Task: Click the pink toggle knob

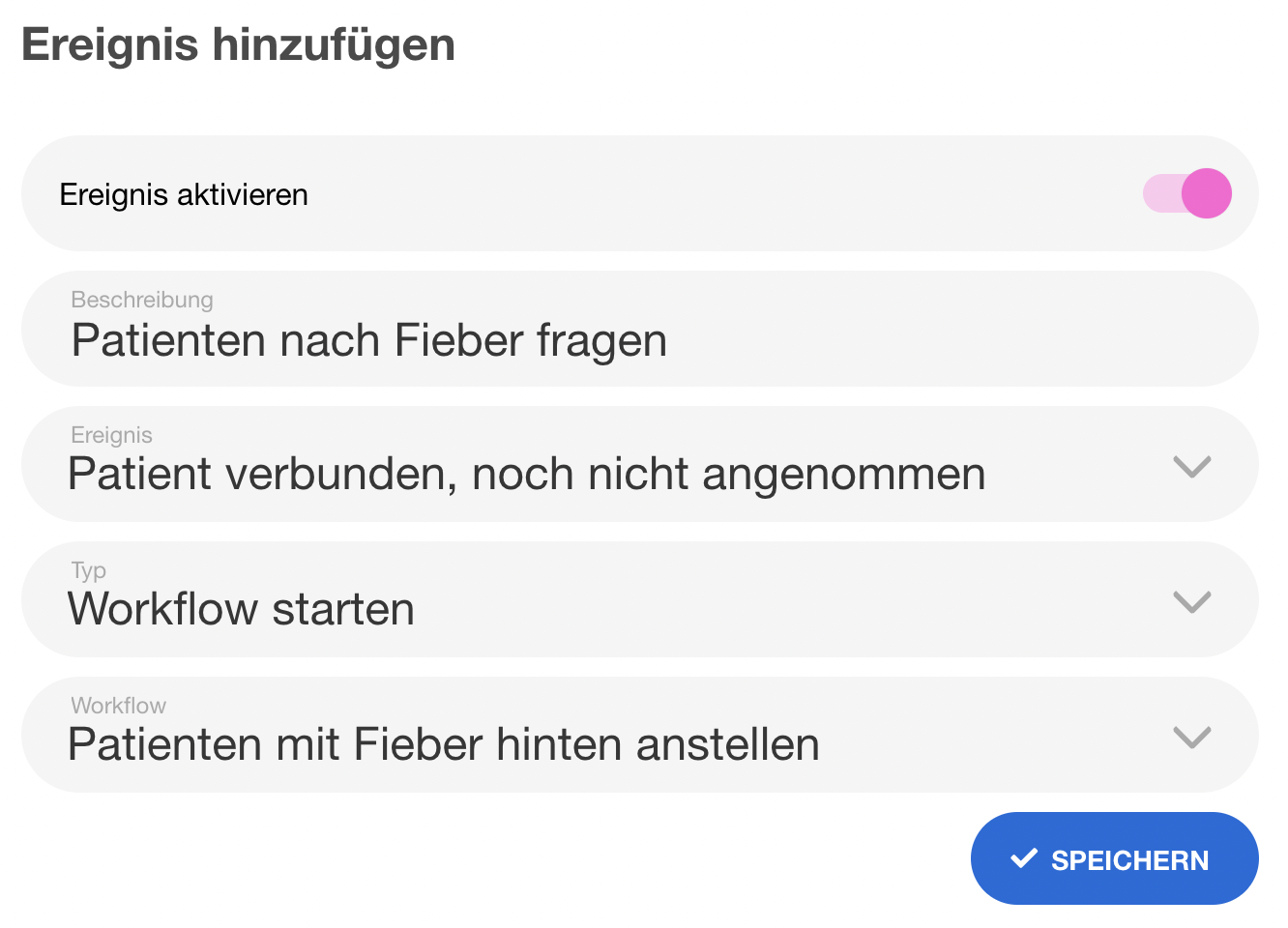Action: click(x=1206, y=193)
